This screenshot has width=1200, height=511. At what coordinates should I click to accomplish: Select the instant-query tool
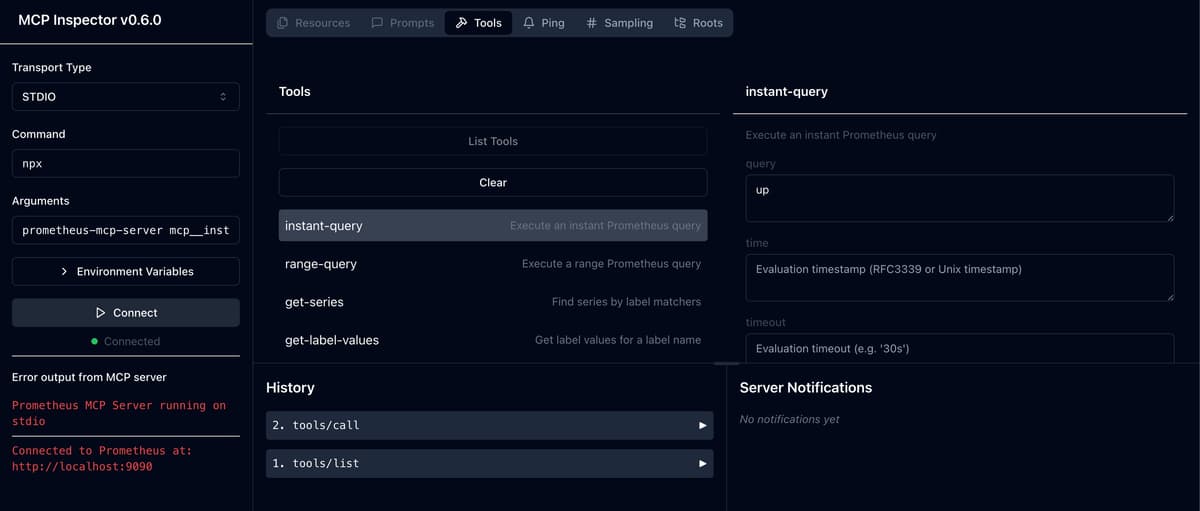[493, 226]
